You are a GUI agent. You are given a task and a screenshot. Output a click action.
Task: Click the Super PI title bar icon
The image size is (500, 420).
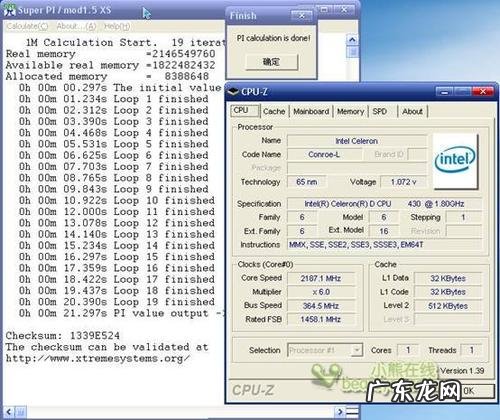point(9,10)
